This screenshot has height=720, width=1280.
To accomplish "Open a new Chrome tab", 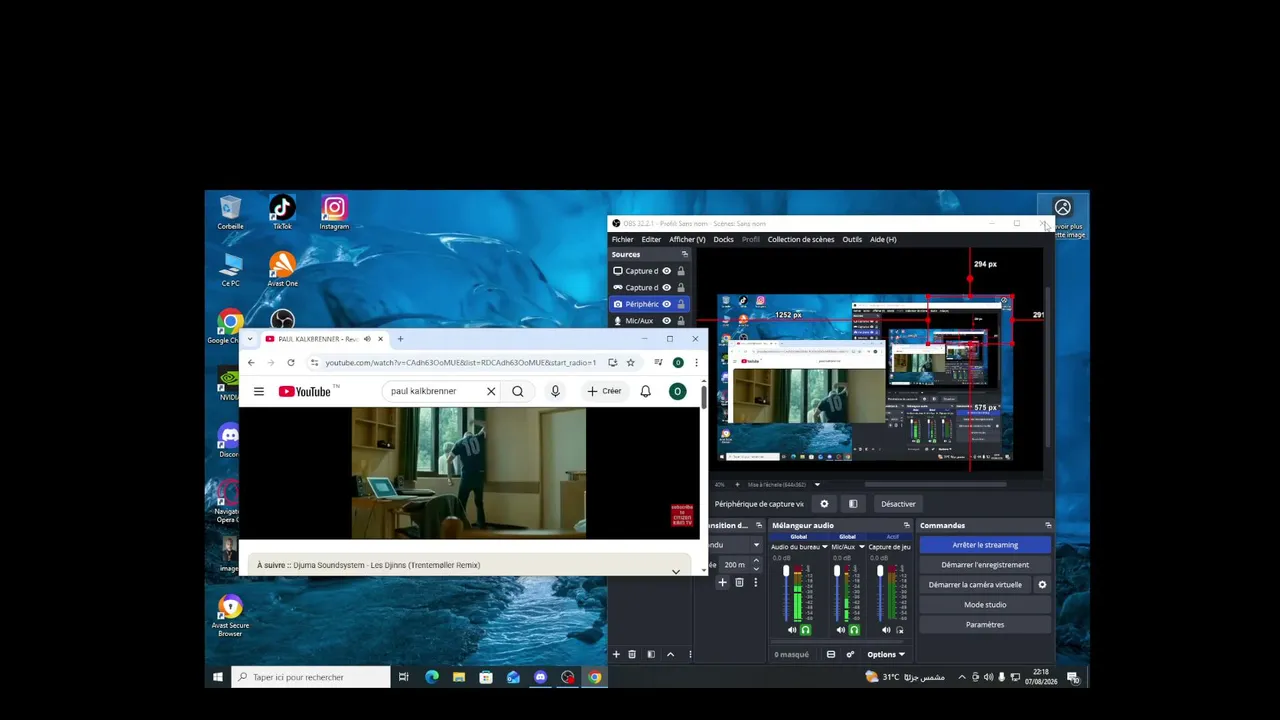I will pyautogui.click(x=400, y=339).
